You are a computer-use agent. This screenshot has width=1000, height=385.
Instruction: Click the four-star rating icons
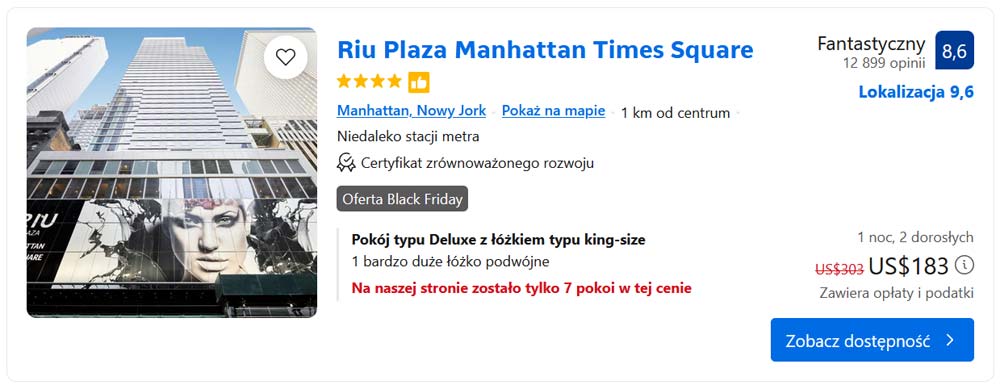click(x=369, y=82)
